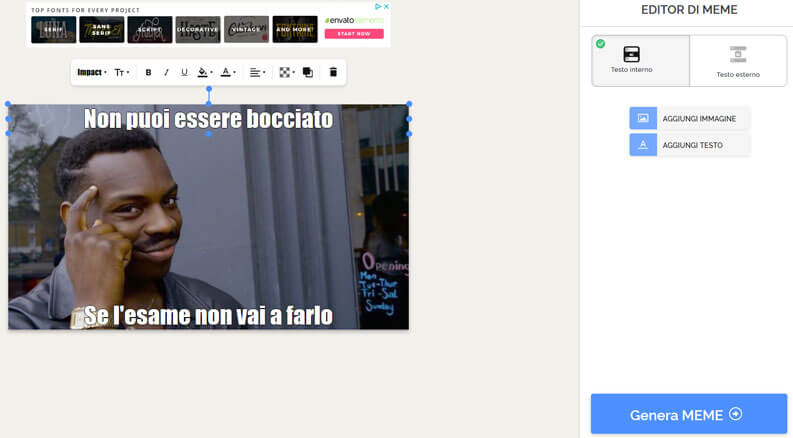This screenshot has height=438, width=793.
Task: Click the AGGIUNGI TESTO button
Action: pyautogui.click(x=689, y=145)
